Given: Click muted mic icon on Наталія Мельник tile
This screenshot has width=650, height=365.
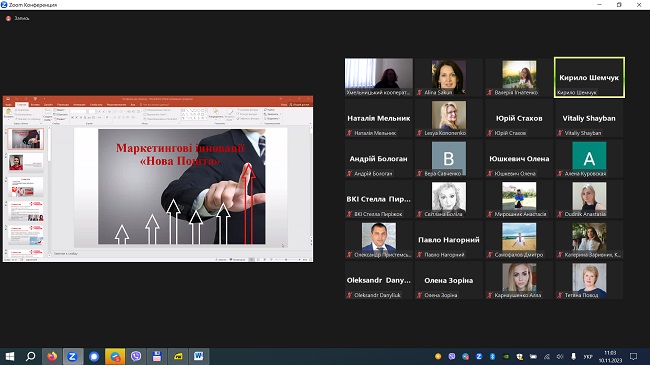Looking at the screenshot, I should pos(349,133).
